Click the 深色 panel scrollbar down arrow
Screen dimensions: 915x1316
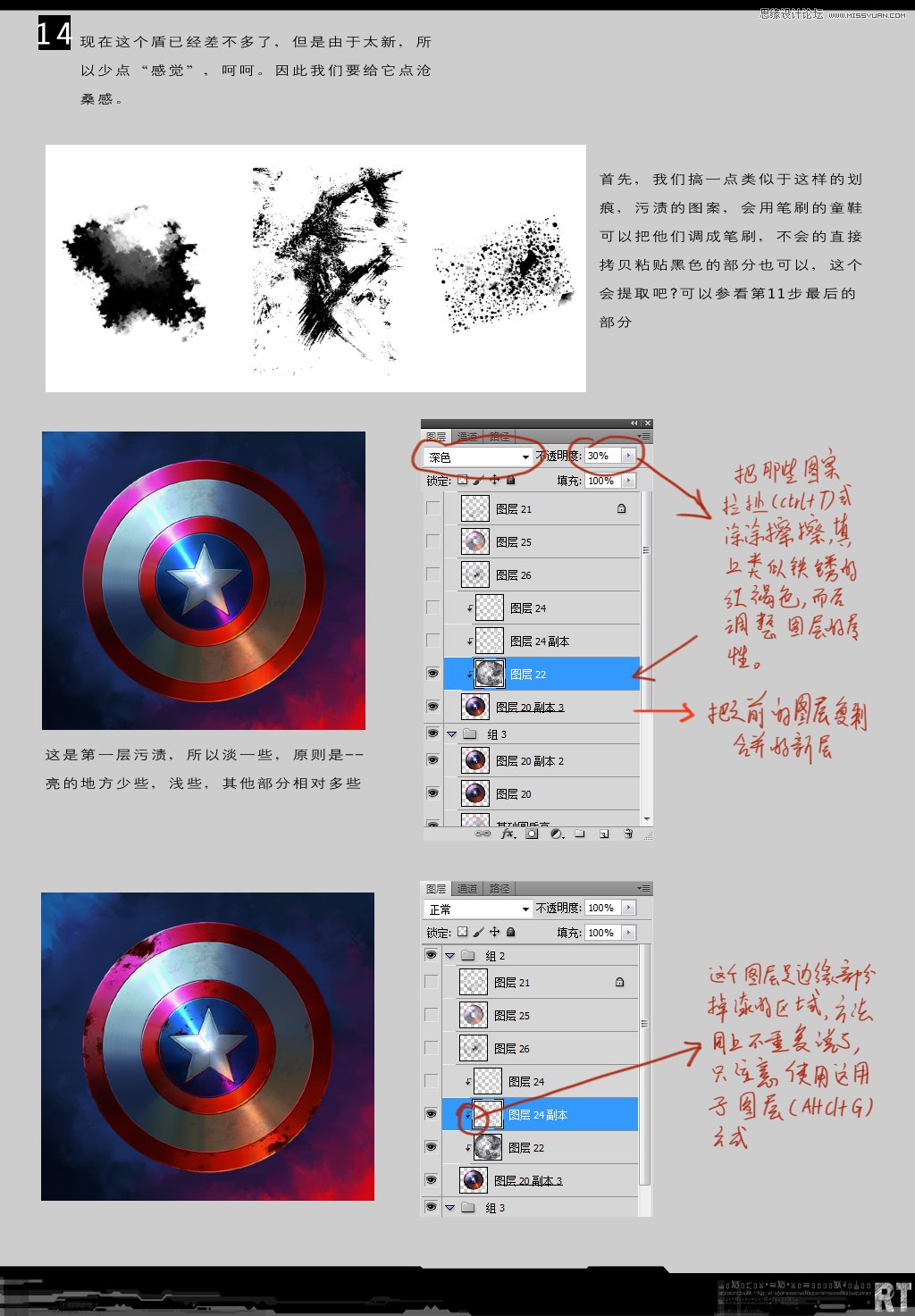click(646, 817)
